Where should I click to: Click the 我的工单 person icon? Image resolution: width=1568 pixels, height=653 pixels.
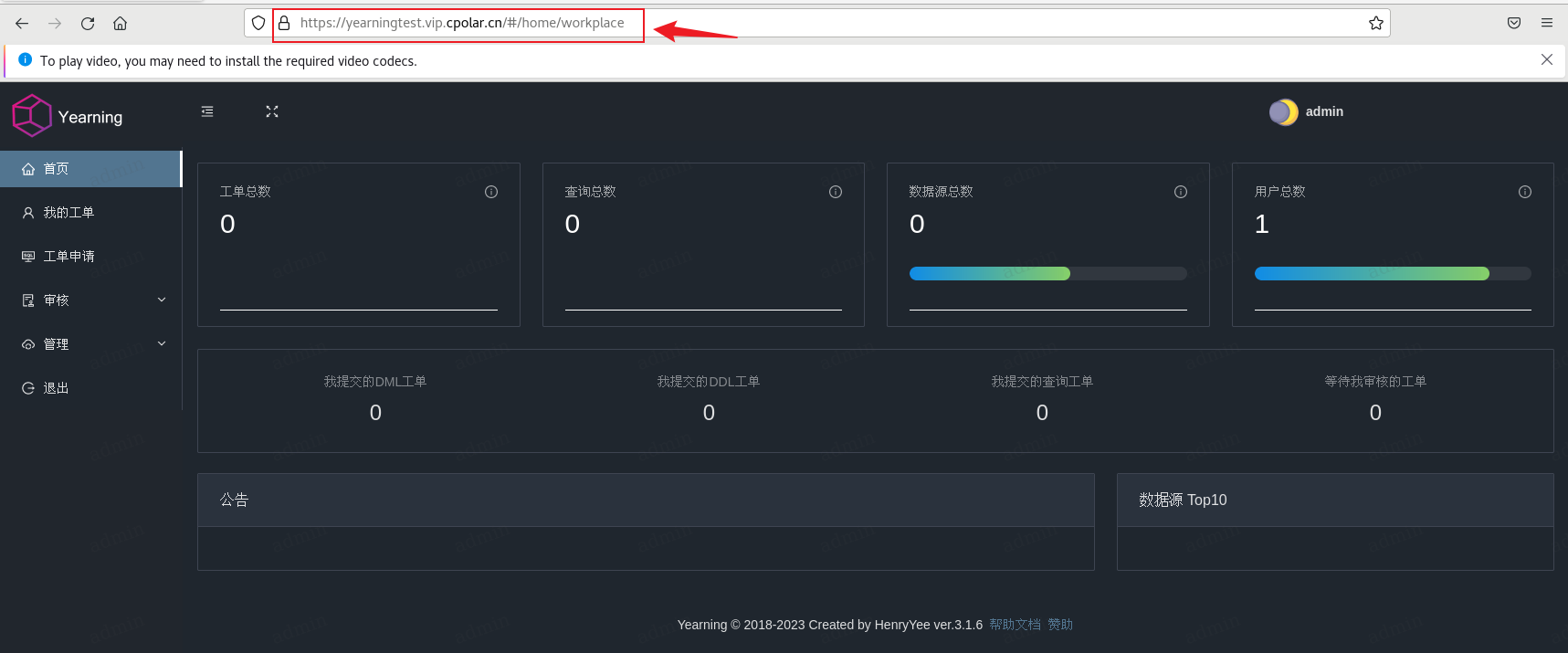pyautogui.click(x=28, y=213)
